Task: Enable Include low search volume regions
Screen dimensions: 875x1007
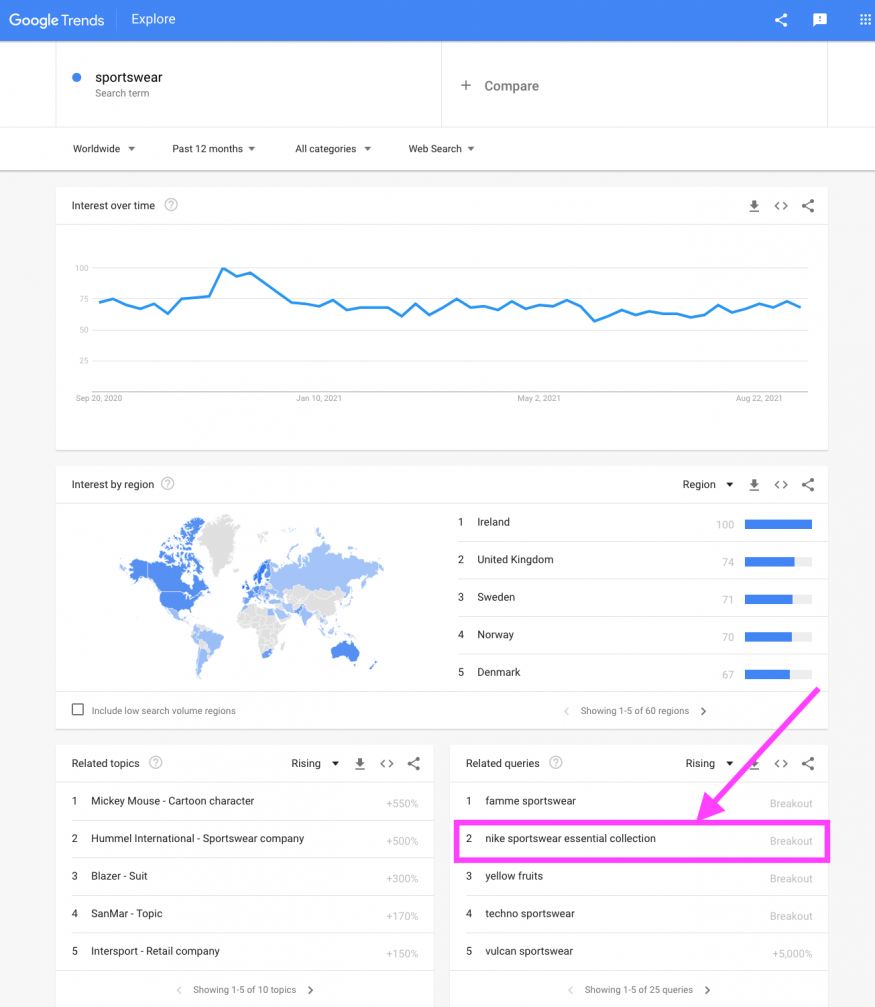Action: [77, 709]
